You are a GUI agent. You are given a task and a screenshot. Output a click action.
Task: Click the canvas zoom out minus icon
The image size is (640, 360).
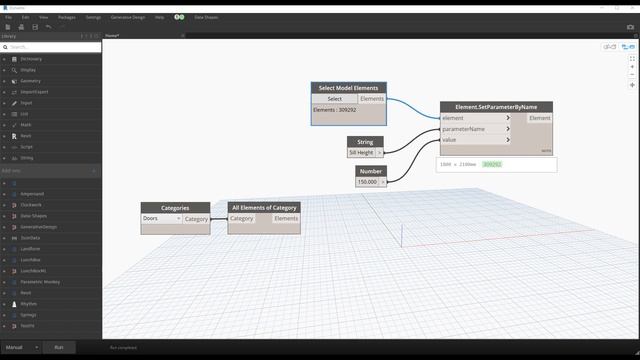pyautogui.click(x=632, y=75)
